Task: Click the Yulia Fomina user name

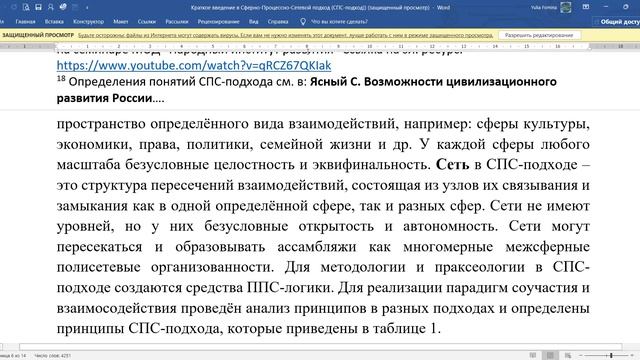Action: click(544, 7)
